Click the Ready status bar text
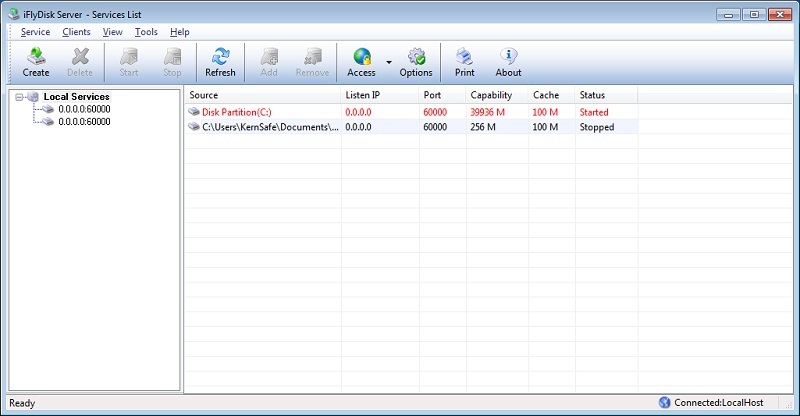Screen dimensions: 800x416 coord(22,403)
